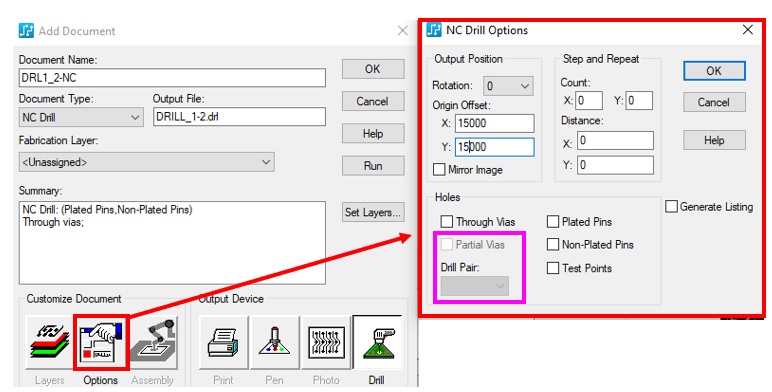Image resolution: width=772 pixels, height=392 pixels.
Task: Click the NC Drill Options title icon
Action: coord(434,30)
